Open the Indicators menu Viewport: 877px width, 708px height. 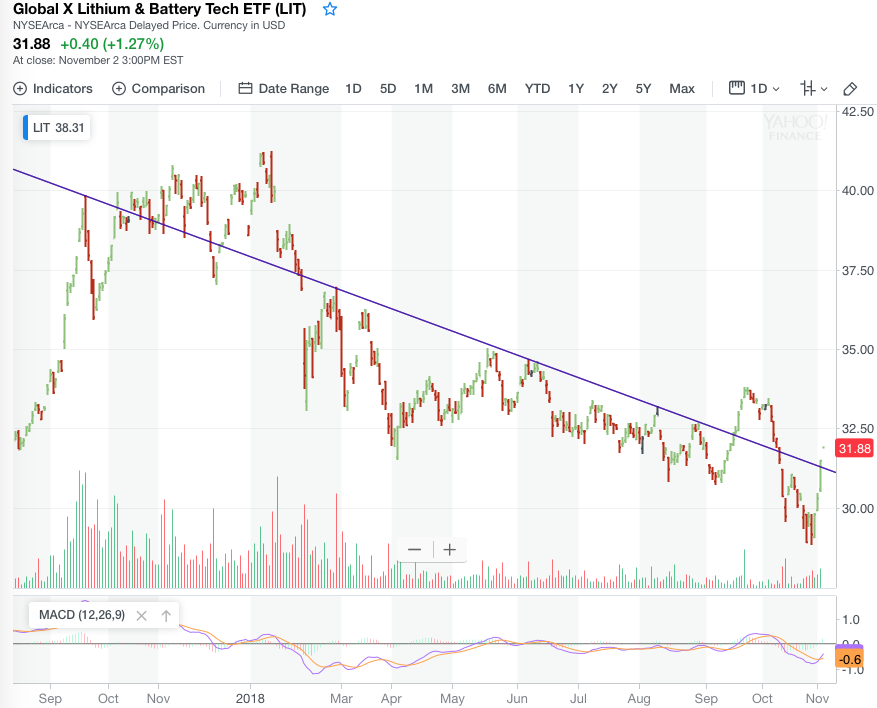53,88
